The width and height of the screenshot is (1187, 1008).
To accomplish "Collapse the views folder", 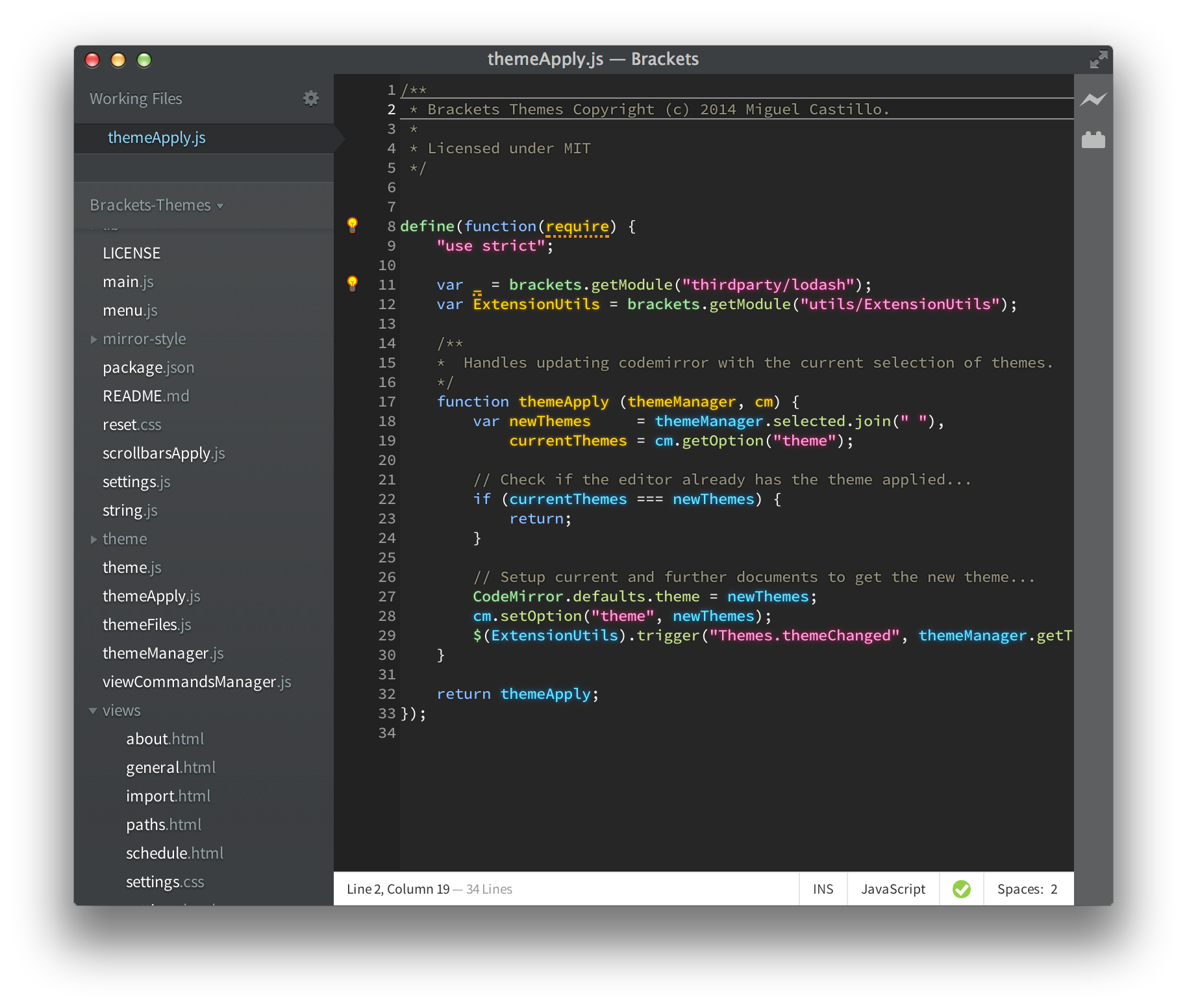I will pos(121,711).
